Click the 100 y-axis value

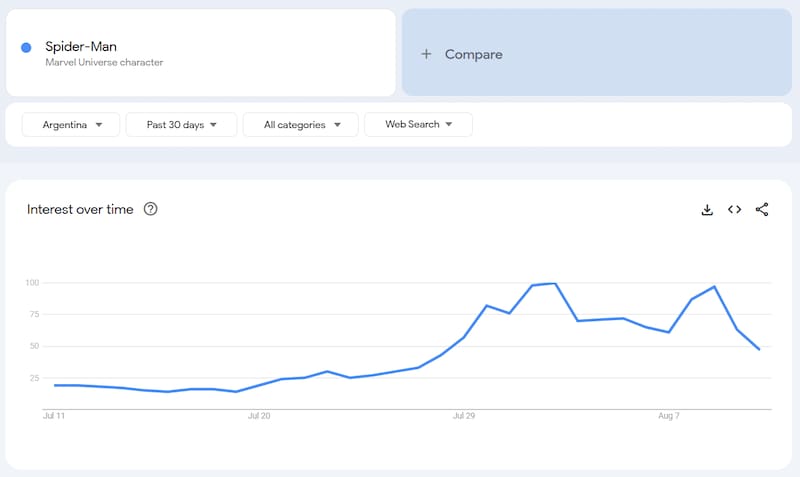tap(32, 283)
